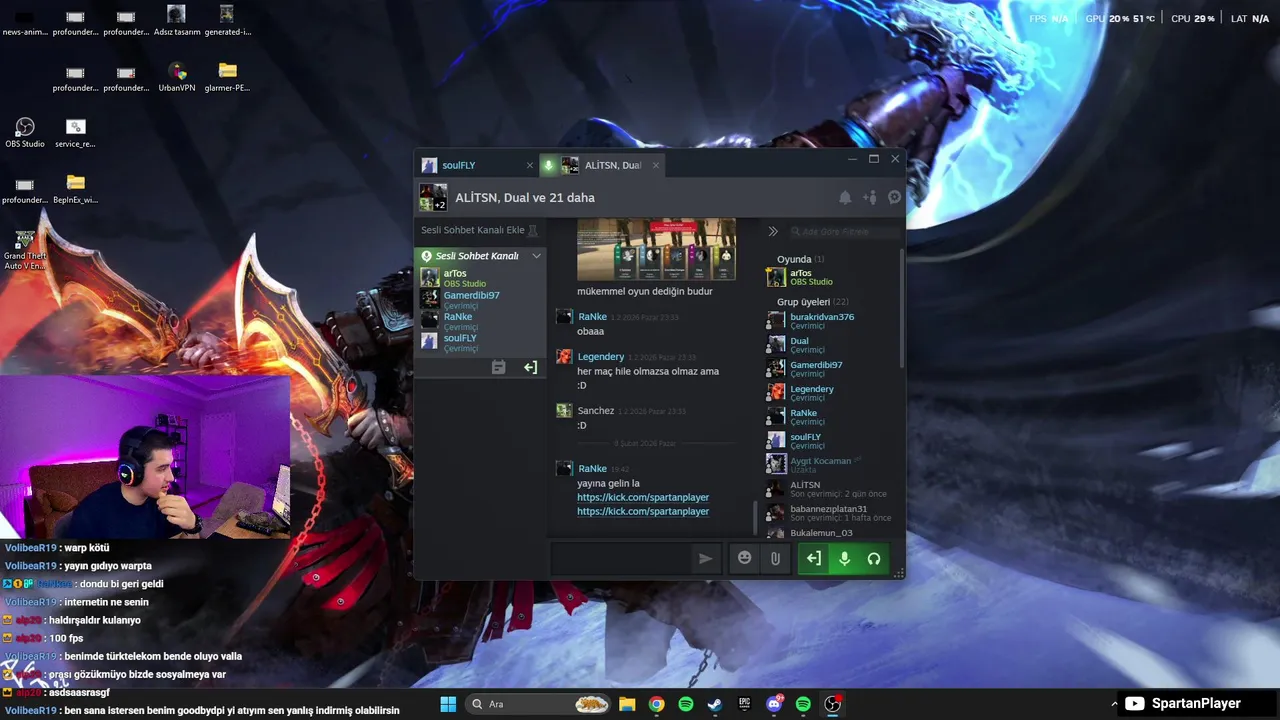Toggle microphone mute in chat bar
1280x720 pixels.
click(844, 559)
